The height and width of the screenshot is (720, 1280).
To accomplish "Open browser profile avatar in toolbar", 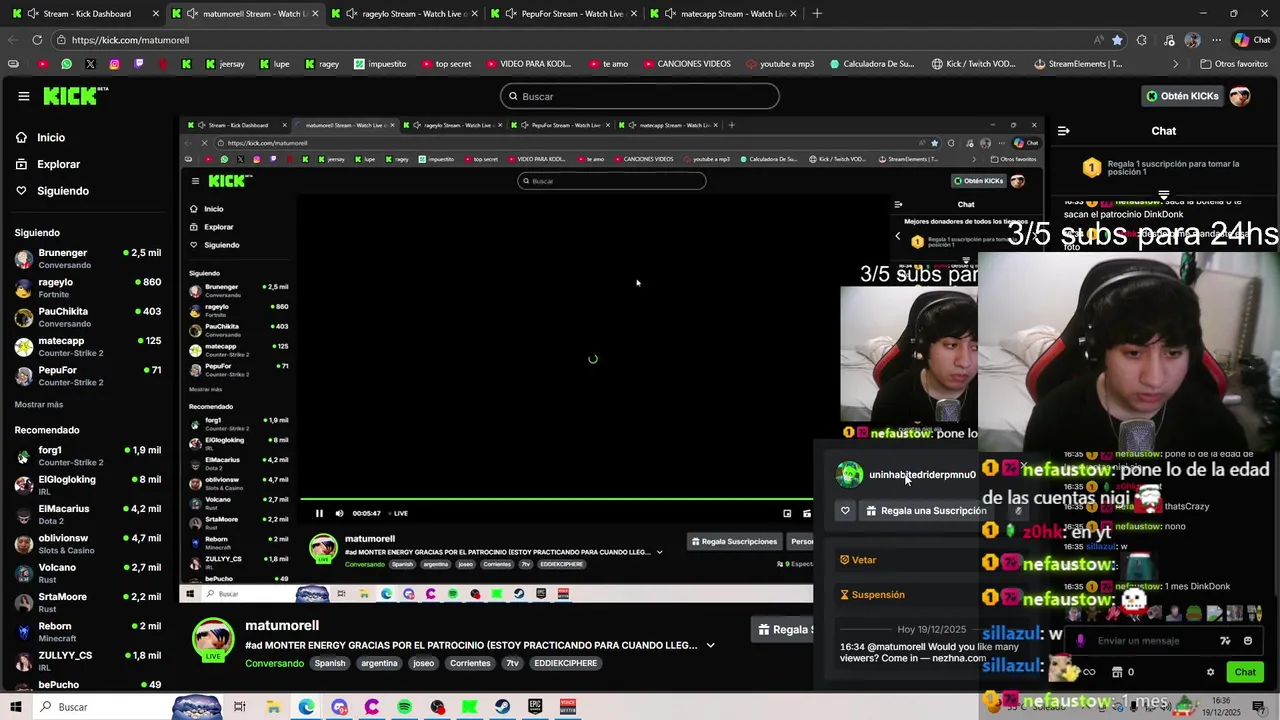I will coord(1192,40).
